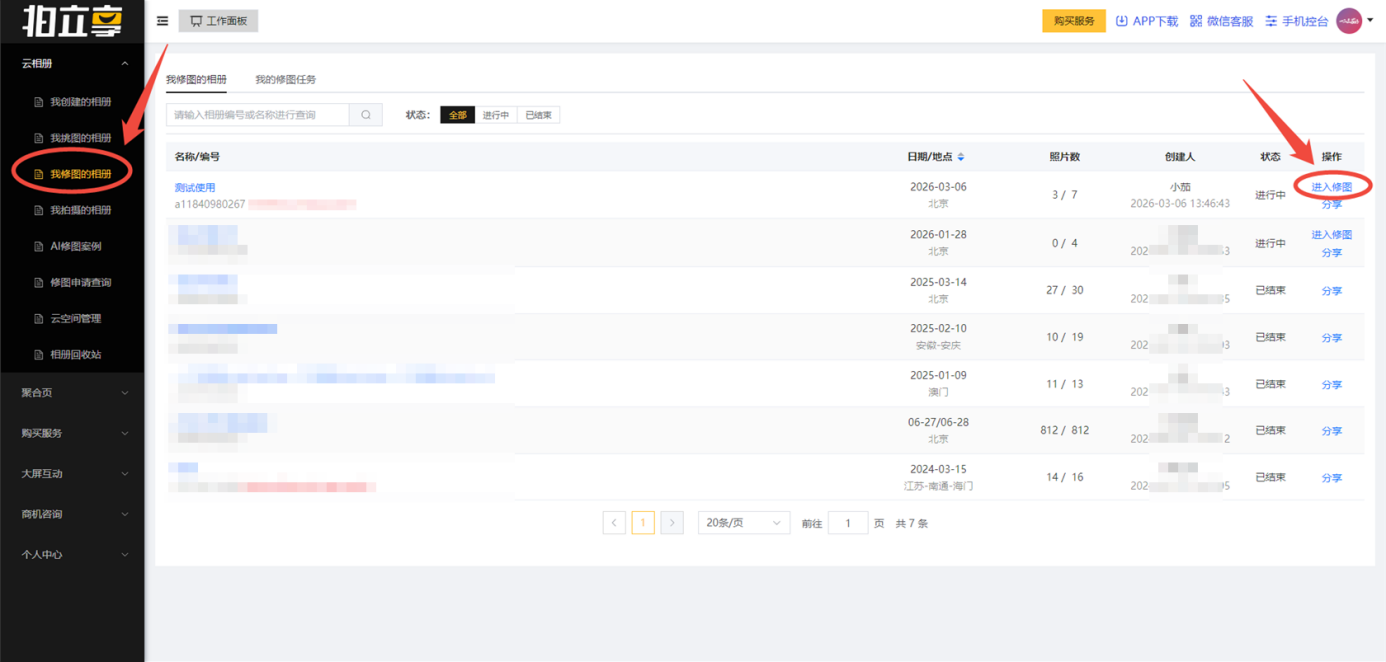This screenshot has height=662, width=1386.
Task: Click the 购买服务 yellow button
Action: pyautogui.click(x=1074, y=21)
